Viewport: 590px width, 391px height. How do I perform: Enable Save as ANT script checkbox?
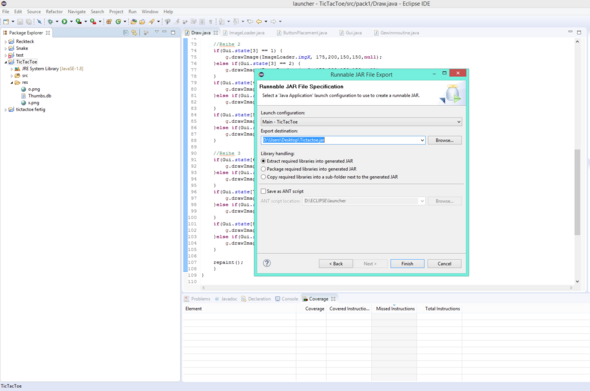click(263, 191)
